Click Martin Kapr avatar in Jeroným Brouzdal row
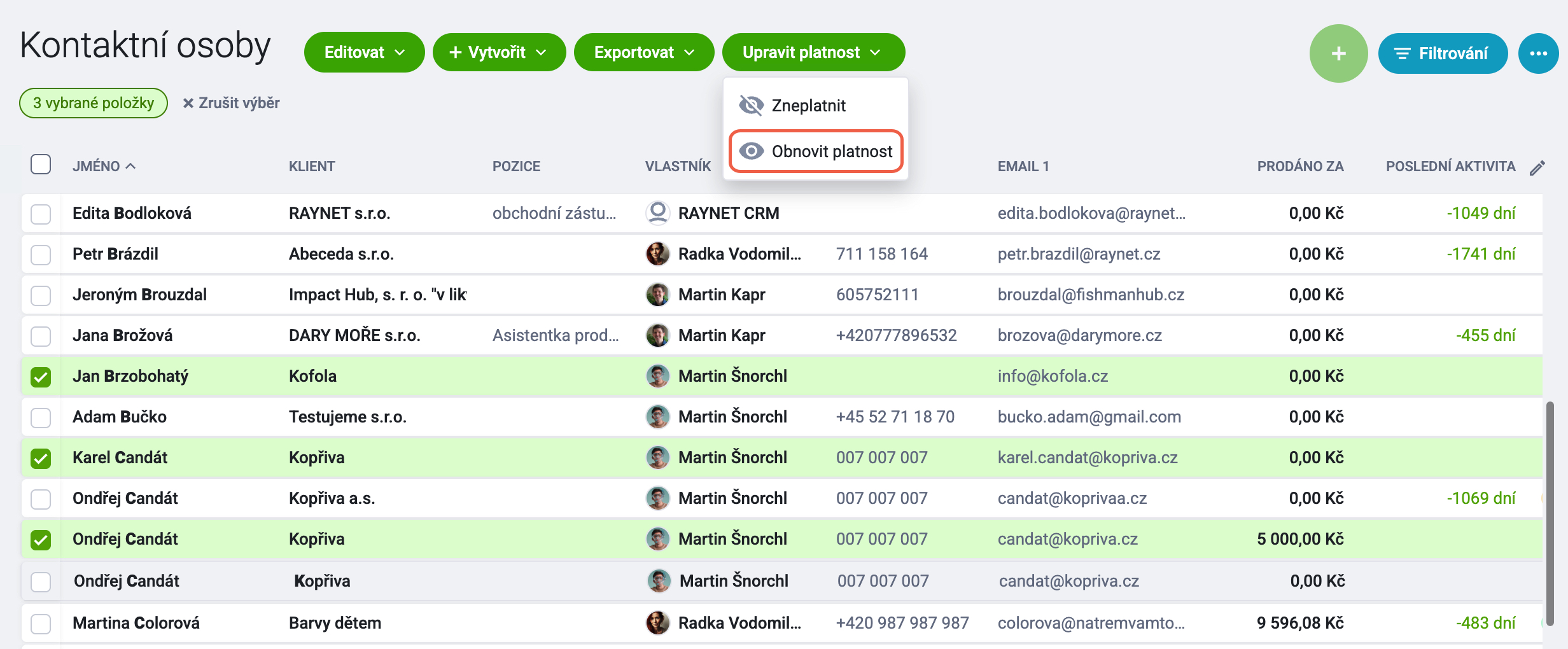 657,294
